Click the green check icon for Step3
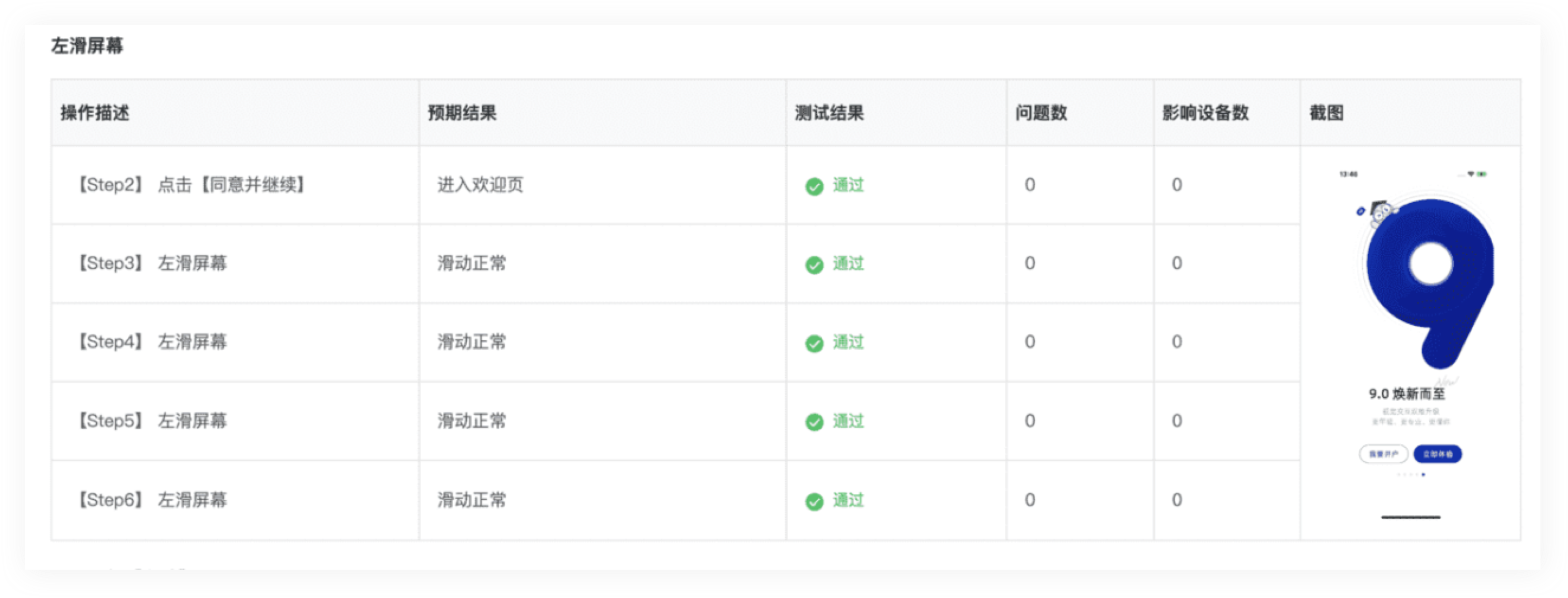Viewport: 1568px width, 598px height. pyautogui.click(x=814, y=265)
